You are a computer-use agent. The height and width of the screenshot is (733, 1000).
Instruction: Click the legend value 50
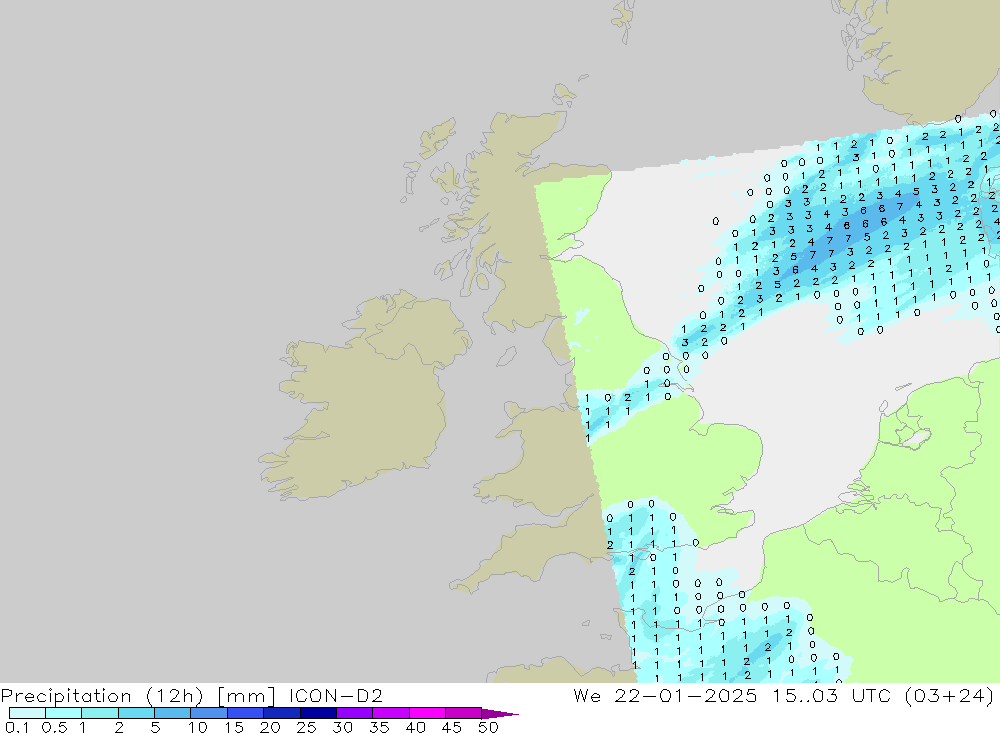point(488,727)
